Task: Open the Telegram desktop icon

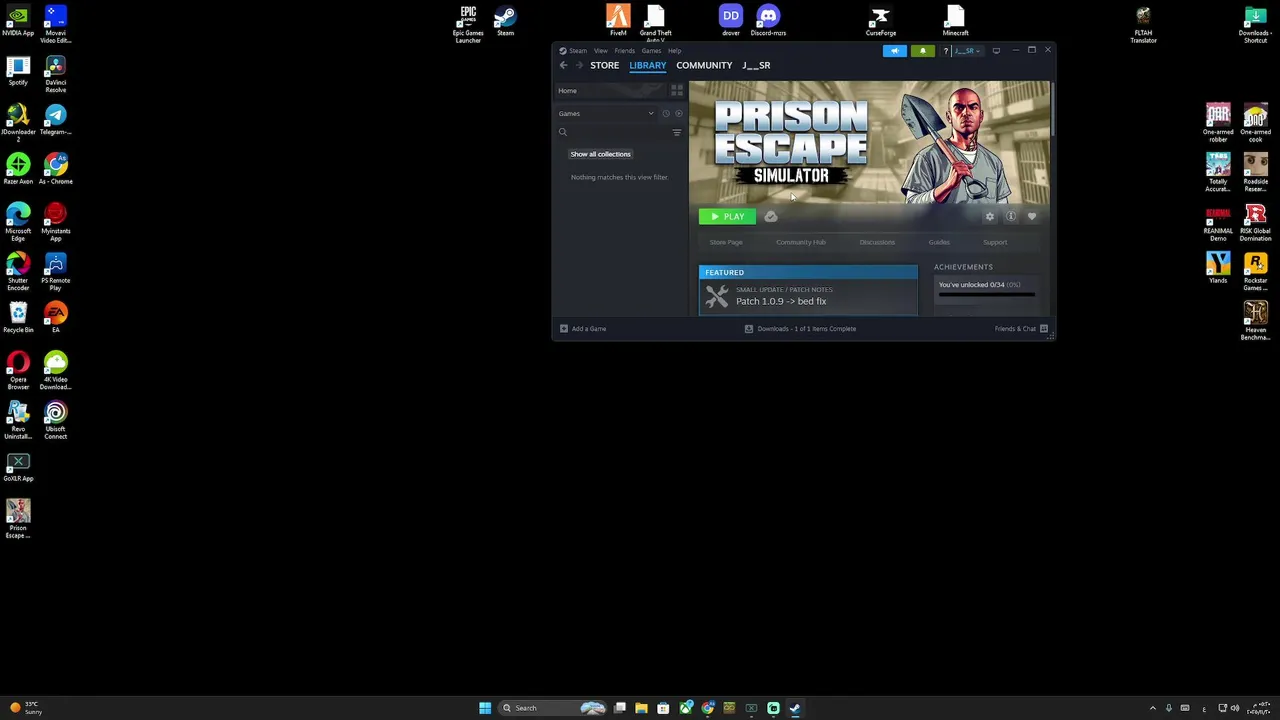Action: 56,120
